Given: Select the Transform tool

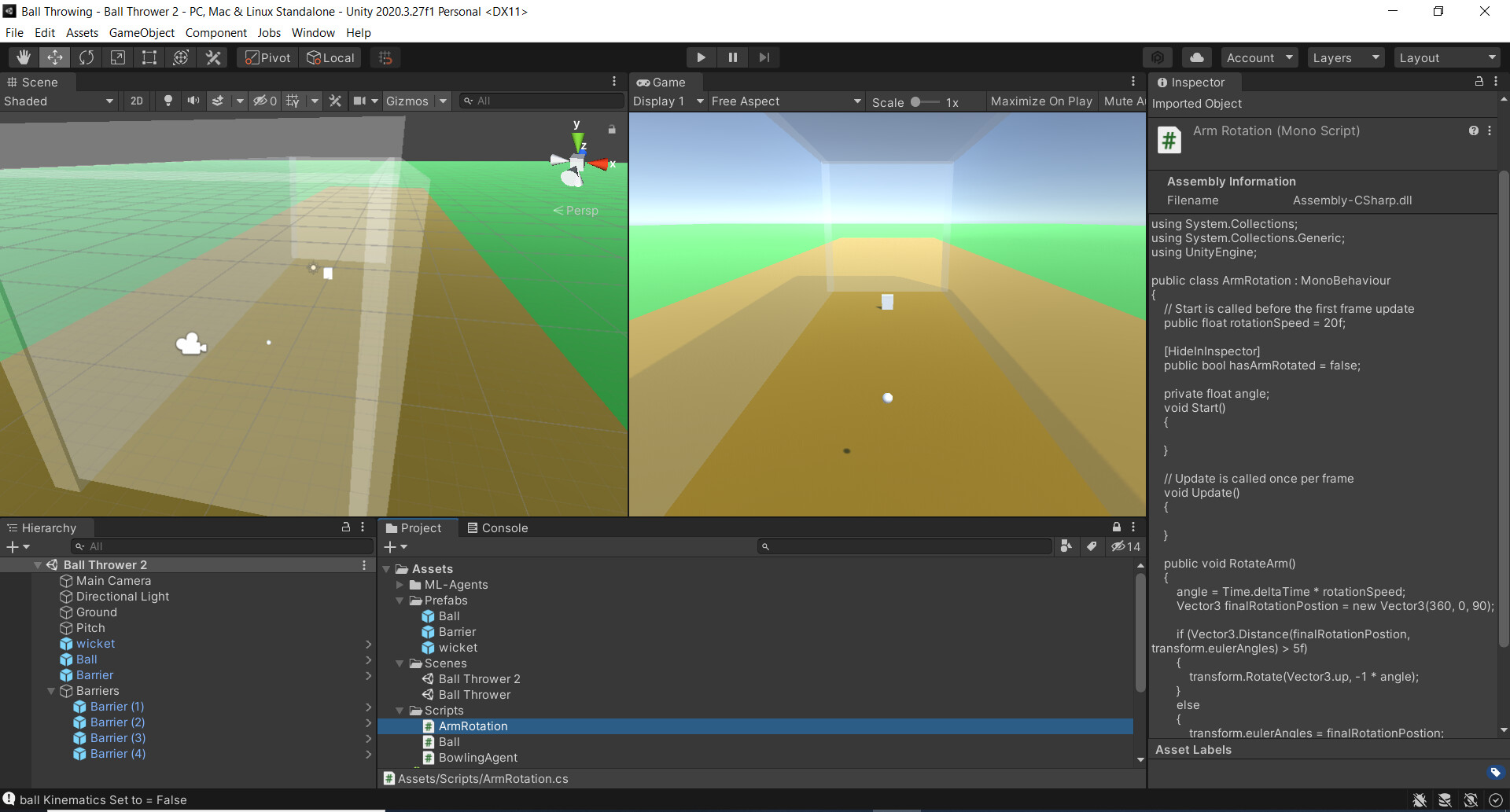Looking at the screenshot, I should click(181, 57).
